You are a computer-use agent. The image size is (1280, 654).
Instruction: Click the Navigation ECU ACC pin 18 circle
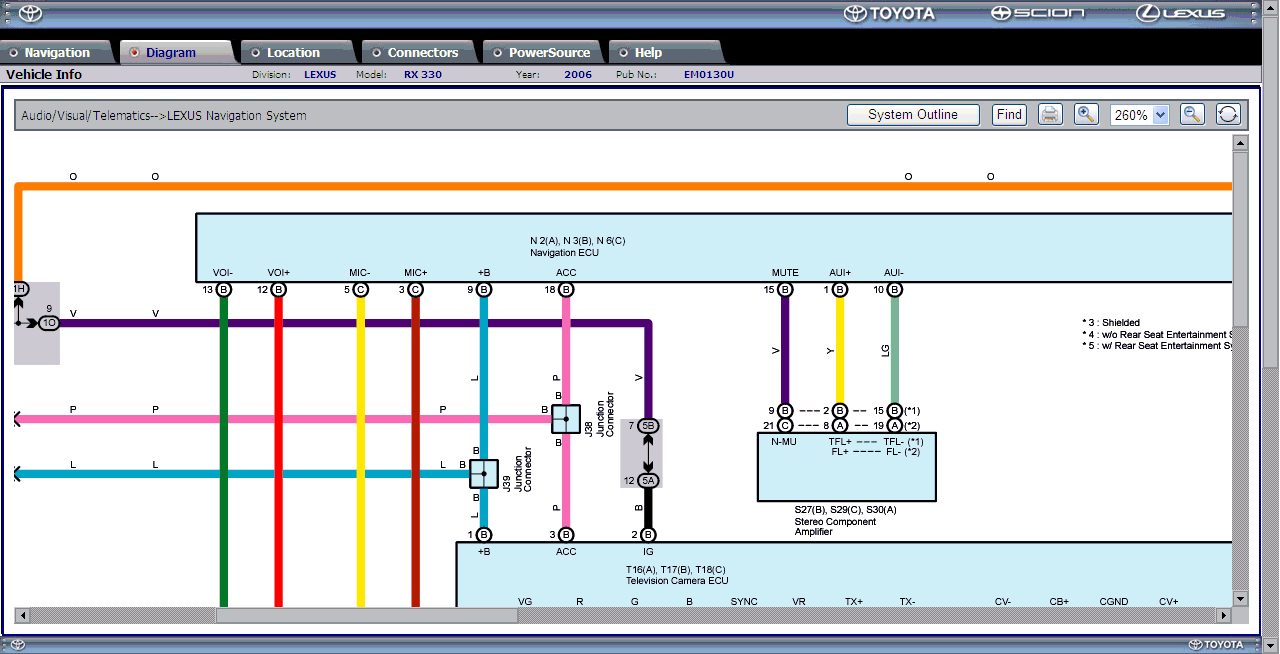click(x=566, y=290)
